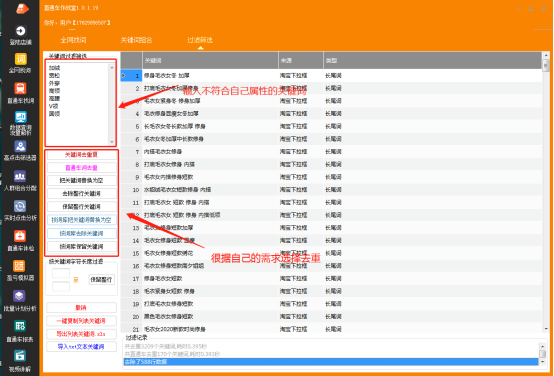Viewport: 554px width, 376px height.
Task: Open the 直通车找词 train icon
Action: pyautogui.click(x=20, y=88)
